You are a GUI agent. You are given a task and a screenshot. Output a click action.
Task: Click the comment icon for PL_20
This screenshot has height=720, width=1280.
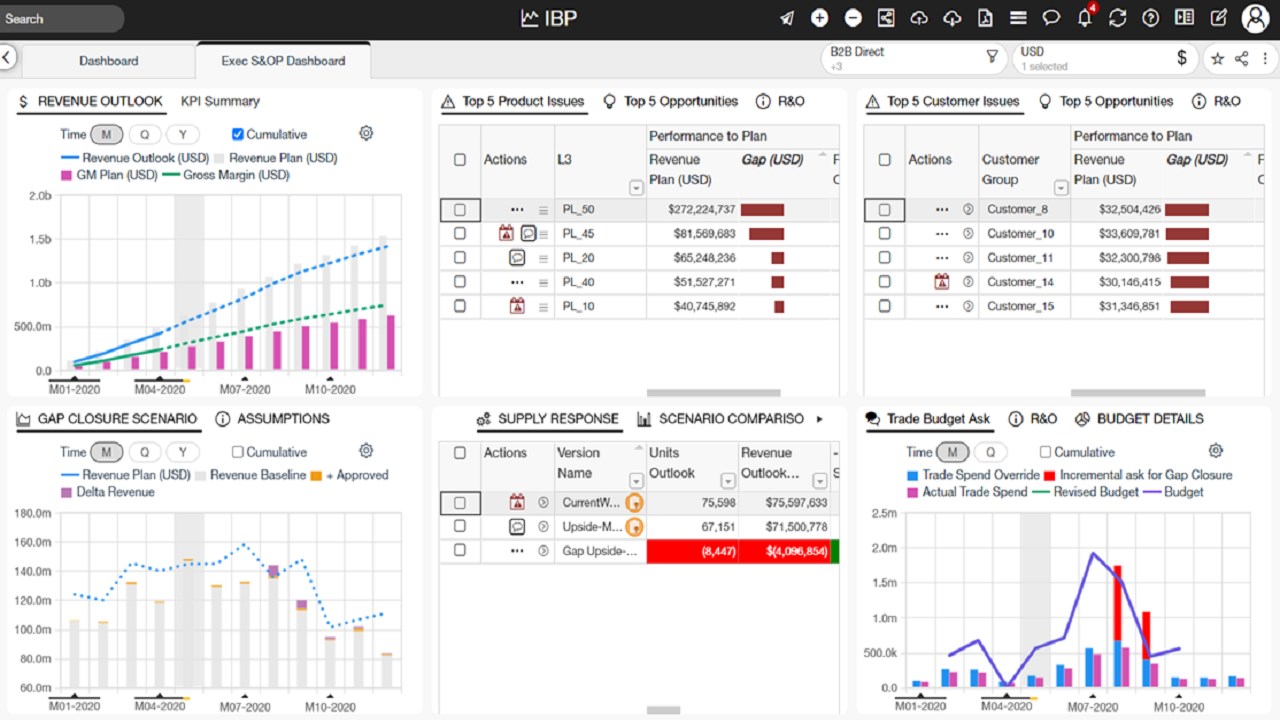click(x=517, y=257)
